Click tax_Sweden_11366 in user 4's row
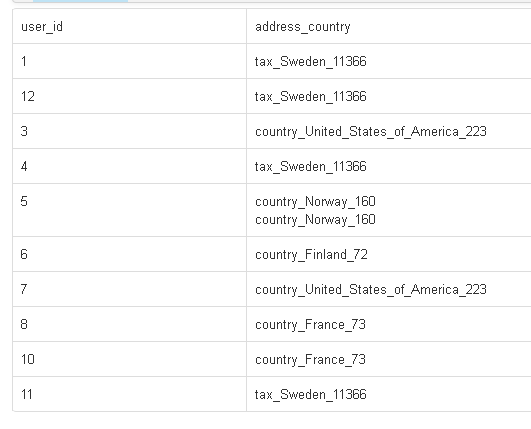This screenshot has width=531, height=429. tap(311, 167)
